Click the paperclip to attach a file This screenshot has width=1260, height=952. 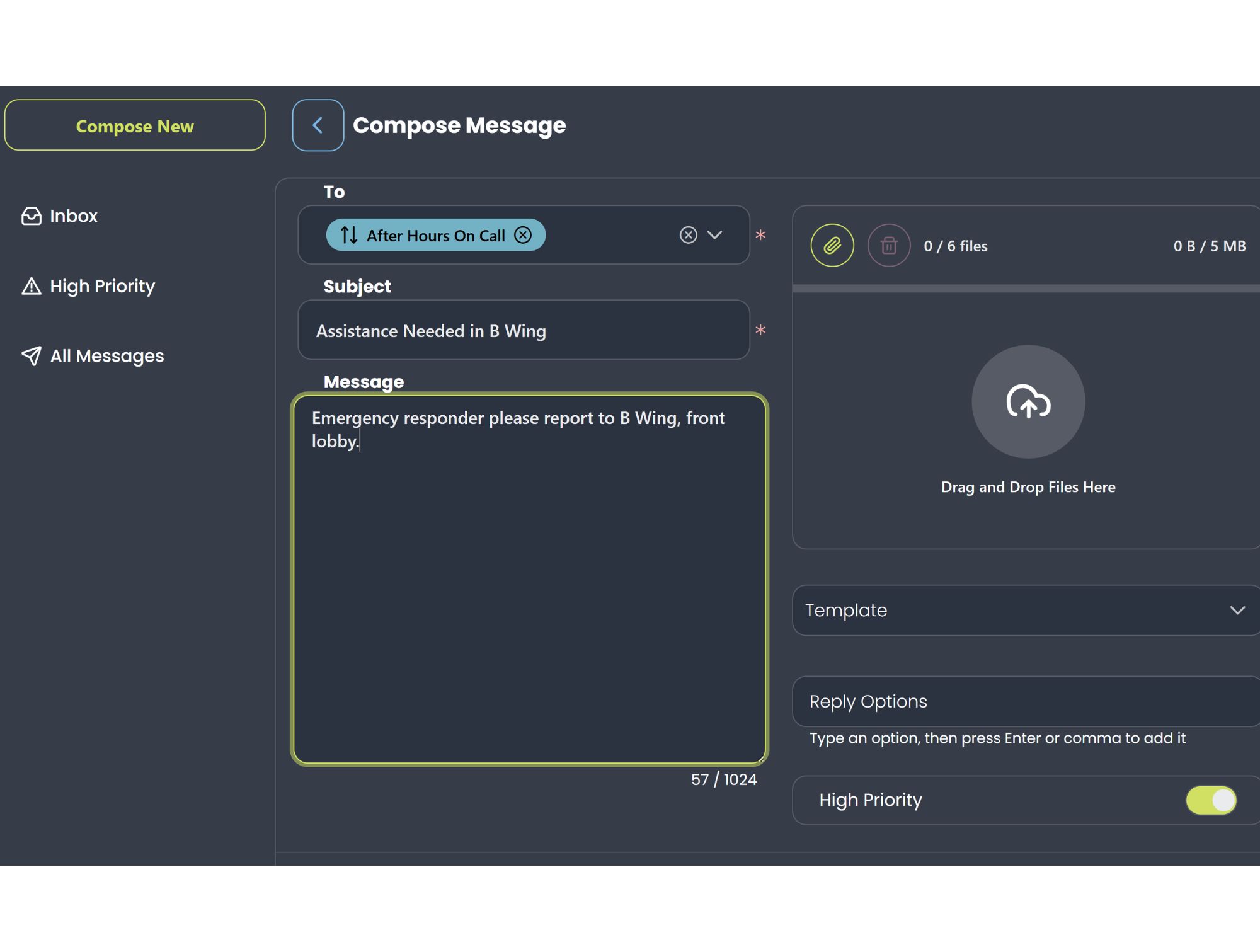[x=832, y=246]
